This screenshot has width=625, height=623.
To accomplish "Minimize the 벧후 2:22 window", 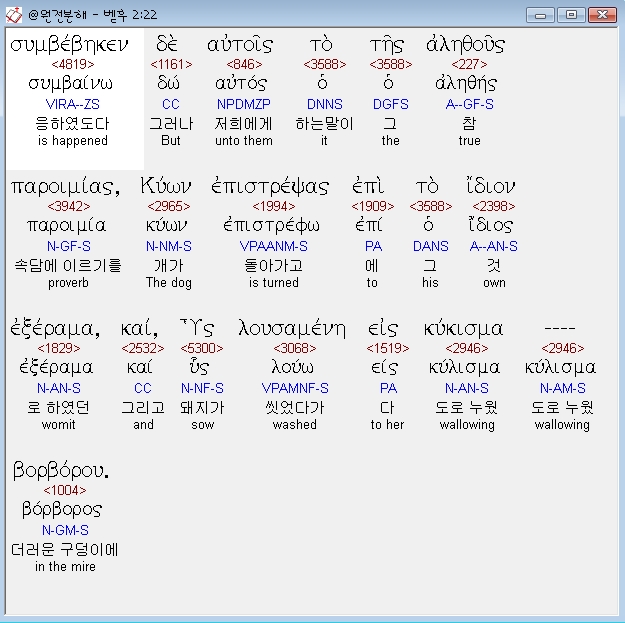I will coord(540,15).
